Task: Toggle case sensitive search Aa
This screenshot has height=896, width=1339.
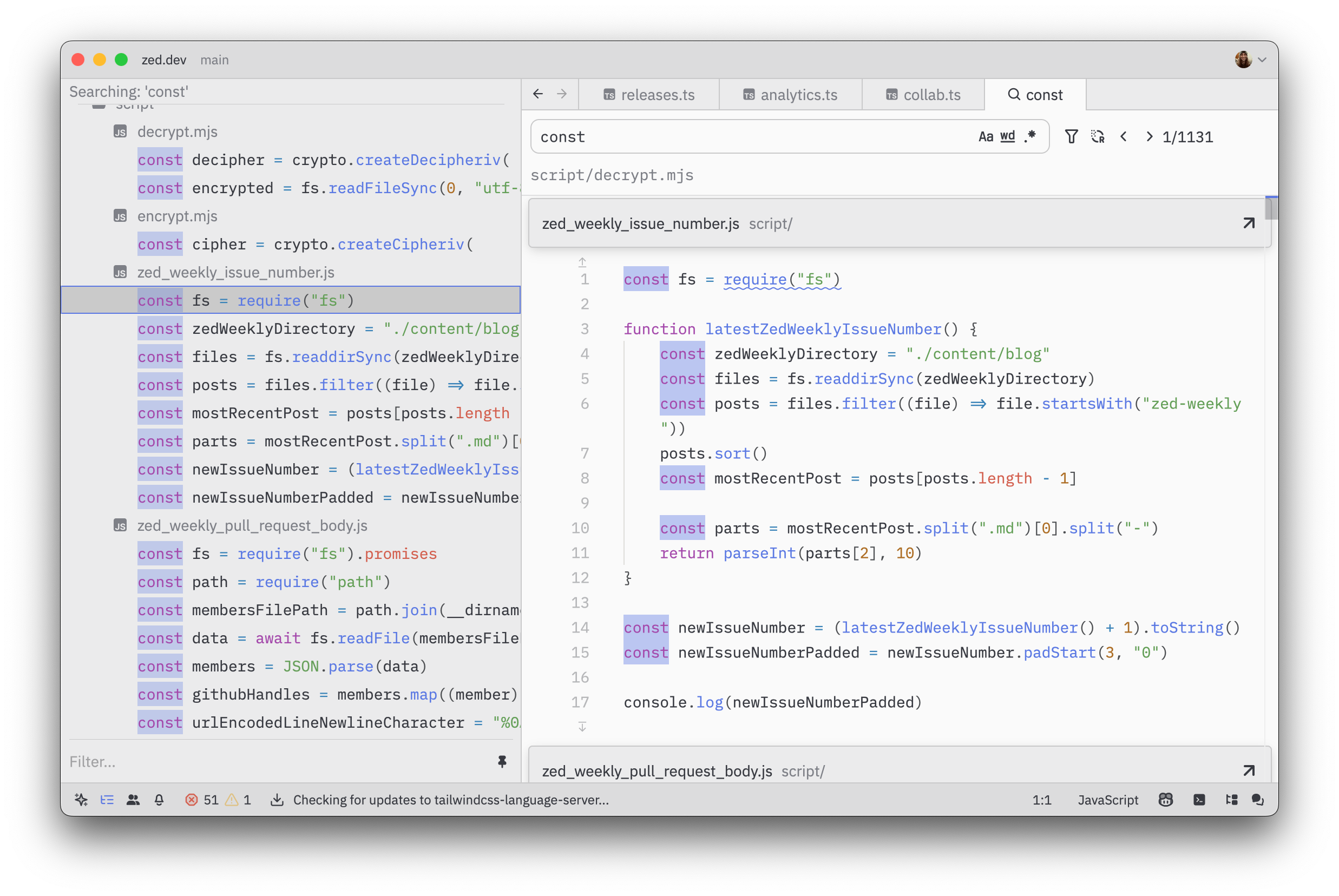Action: point(985,136)
